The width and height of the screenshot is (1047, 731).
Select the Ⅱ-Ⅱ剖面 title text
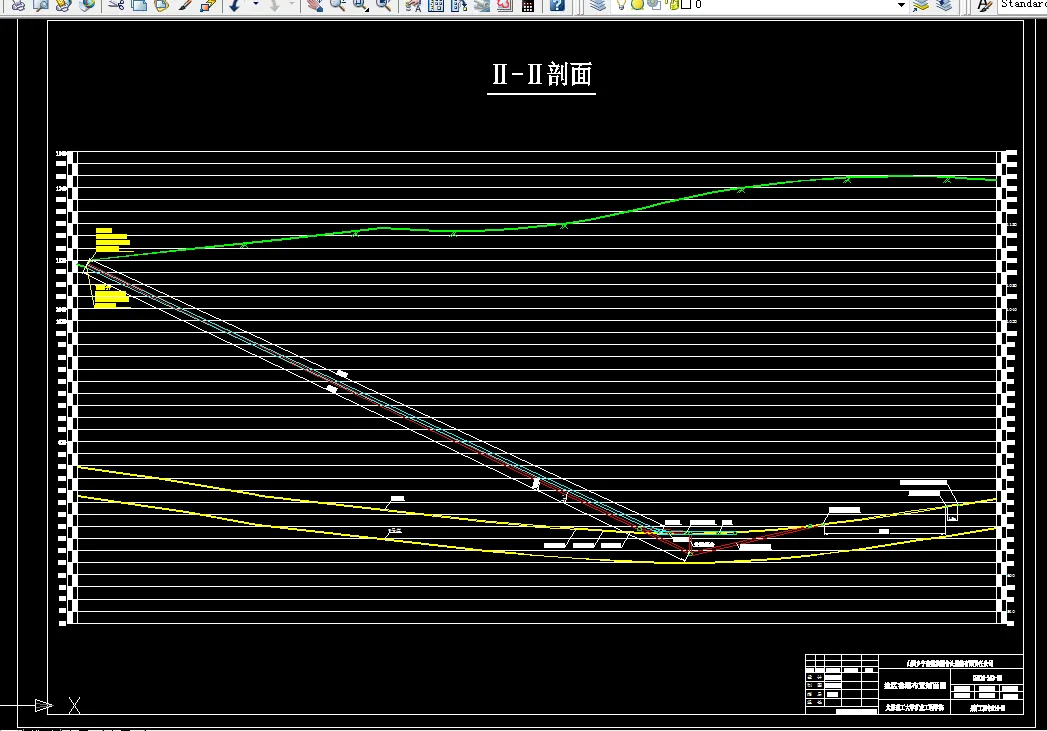tap(542, 74)
